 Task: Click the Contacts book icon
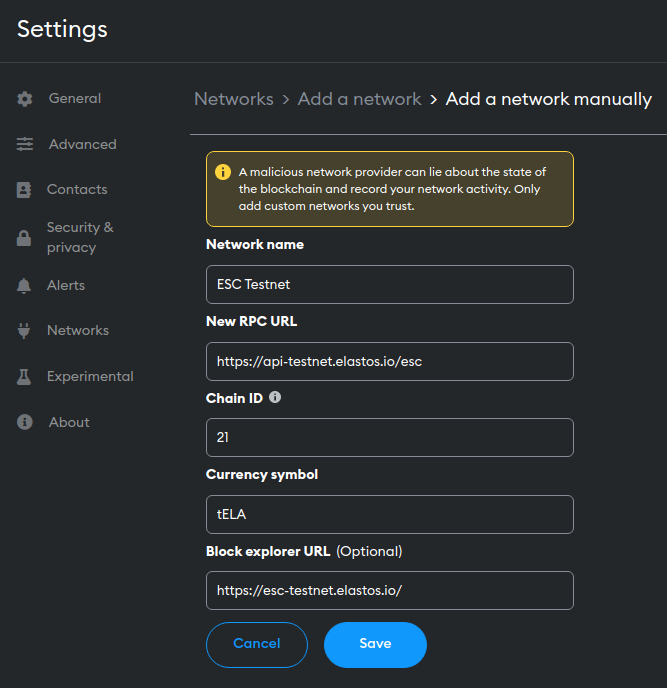[25, 189]
